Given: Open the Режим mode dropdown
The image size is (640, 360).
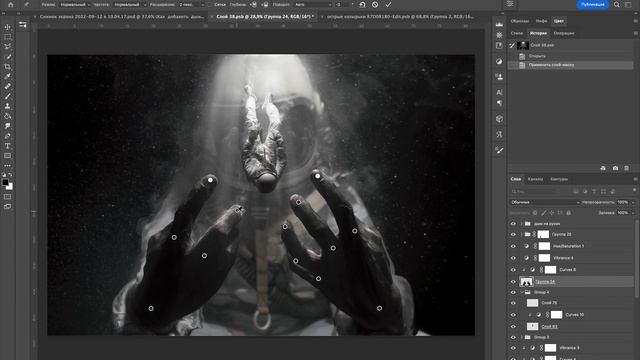Looking at the screenshot, I should point(74,4).
